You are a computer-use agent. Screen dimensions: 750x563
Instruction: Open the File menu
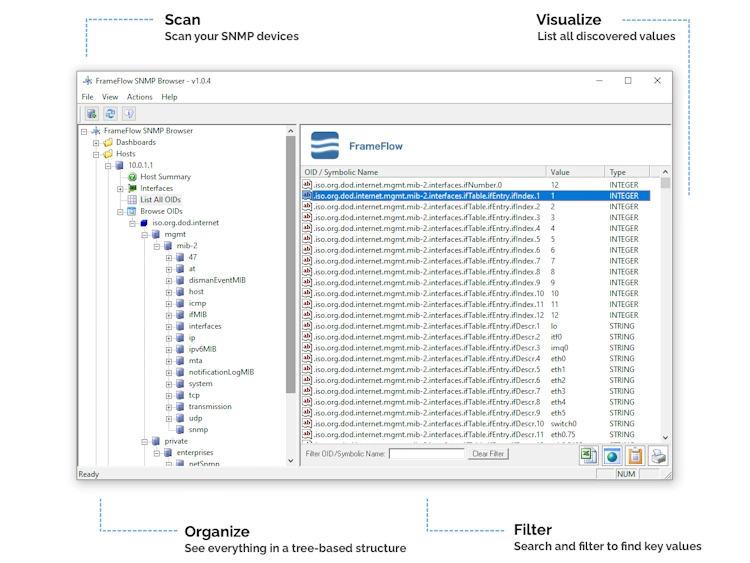tap(87, 97)
